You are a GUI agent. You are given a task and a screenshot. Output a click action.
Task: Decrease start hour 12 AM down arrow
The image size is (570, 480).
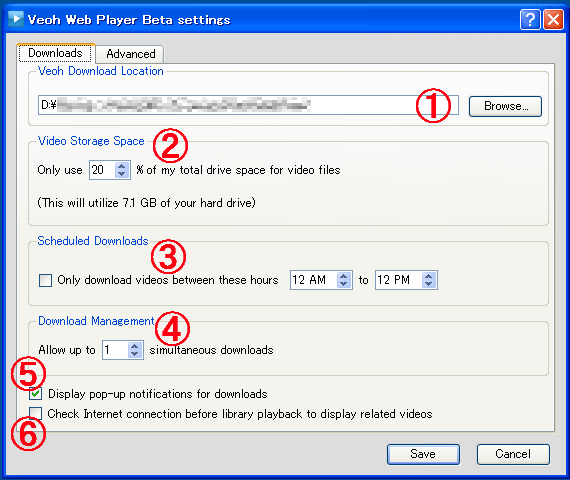(344, 284)
